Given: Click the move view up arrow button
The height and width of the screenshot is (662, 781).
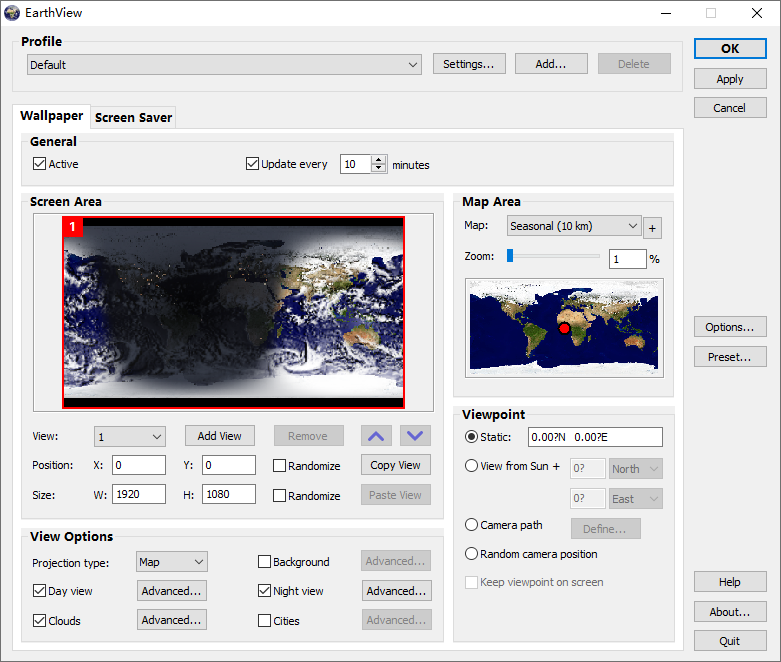Looking at the screenshot, I should [375, 436].
